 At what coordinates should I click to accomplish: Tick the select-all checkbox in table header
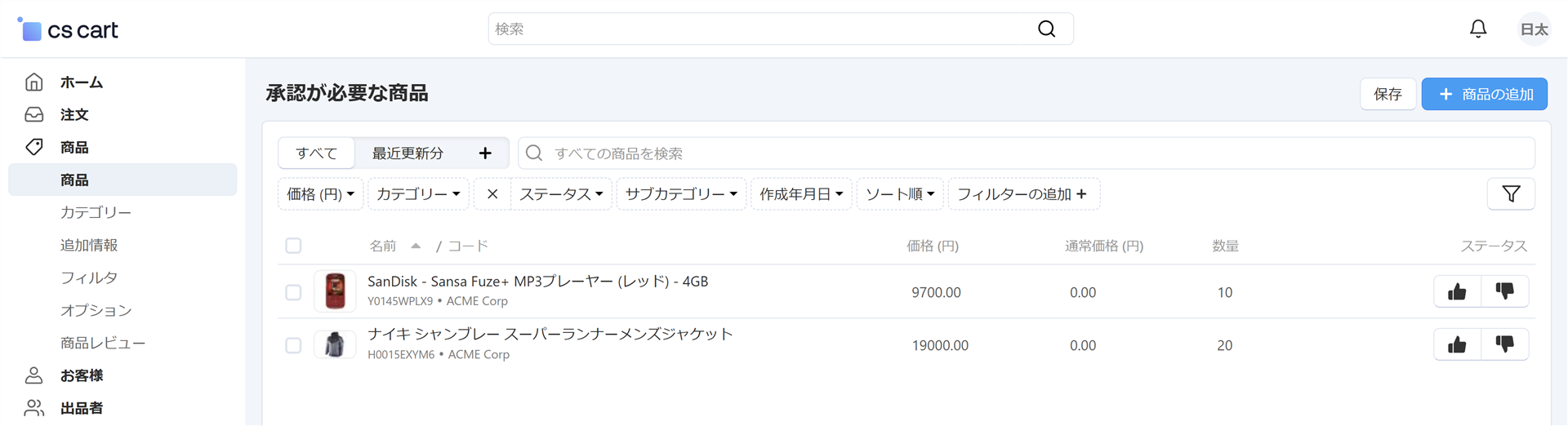pyautogui.click(x=293, y=246)
